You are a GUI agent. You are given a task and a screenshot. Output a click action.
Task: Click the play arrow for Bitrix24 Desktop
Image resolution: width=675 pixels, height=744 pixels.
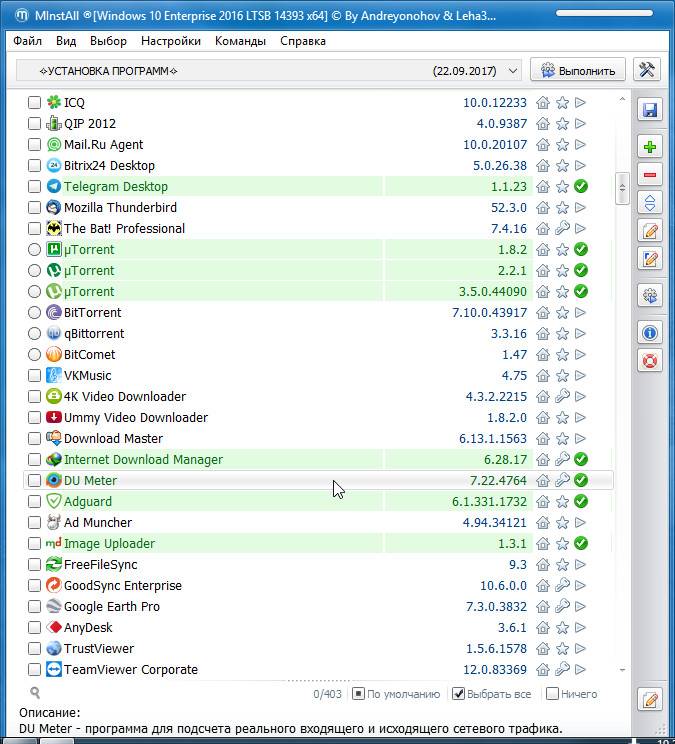click(x=580, y=166)
